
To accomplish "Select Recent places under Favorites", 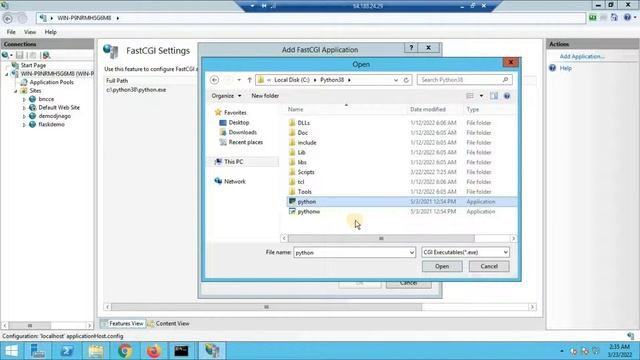I will [245, 142].
